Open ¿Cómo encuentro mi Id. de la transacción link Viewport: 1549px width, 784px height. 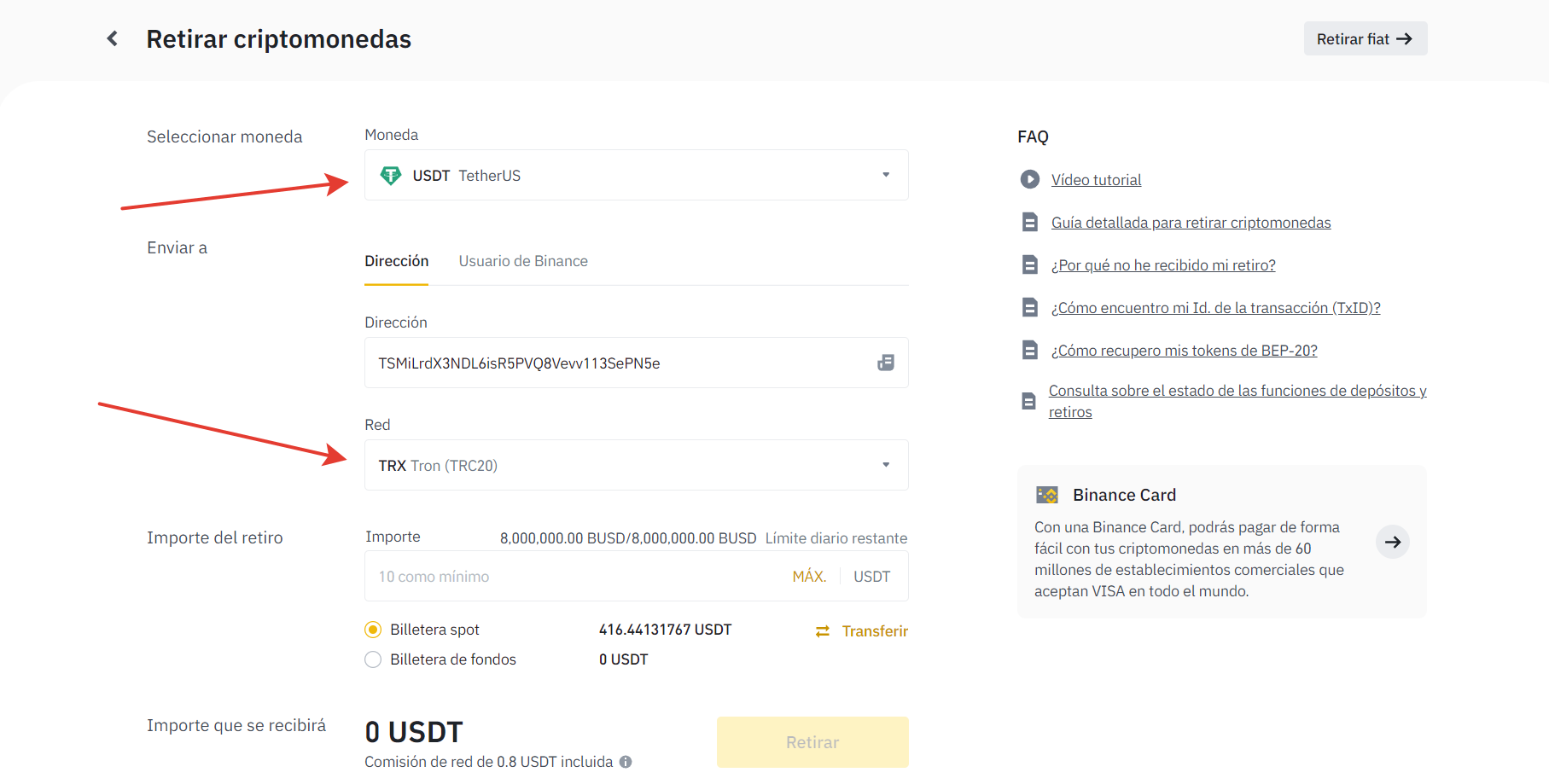(1215, 308)
